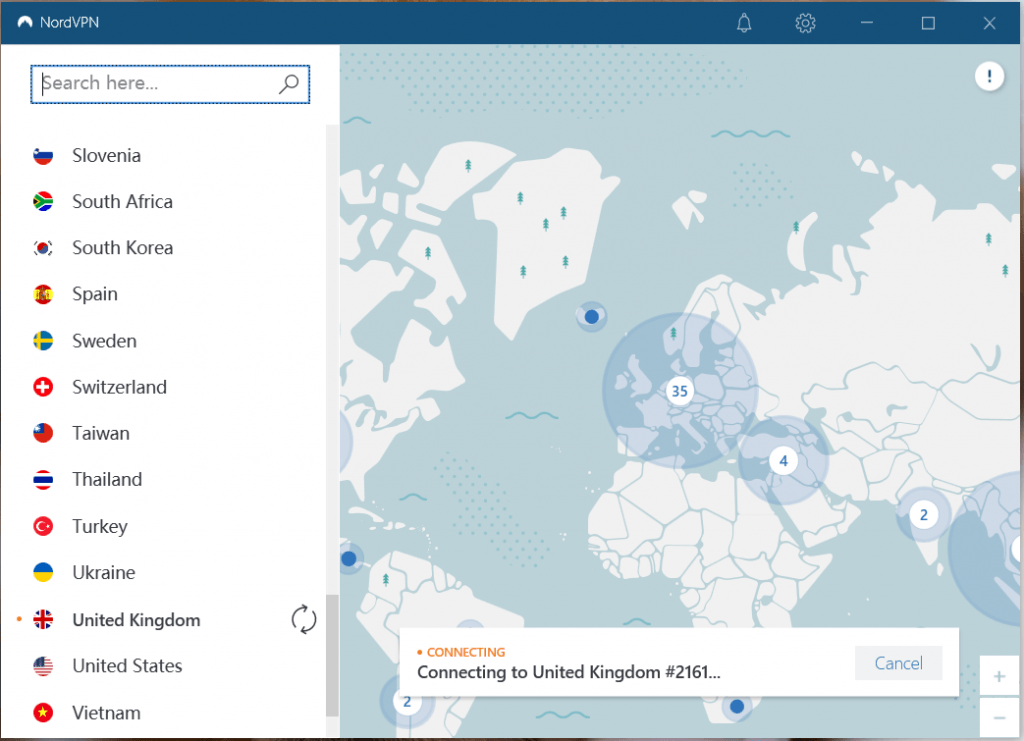The width and height of the screenshot is (1024, 741).
Task: Click the Europe cluster marker labeled 35
Action: 680,391
